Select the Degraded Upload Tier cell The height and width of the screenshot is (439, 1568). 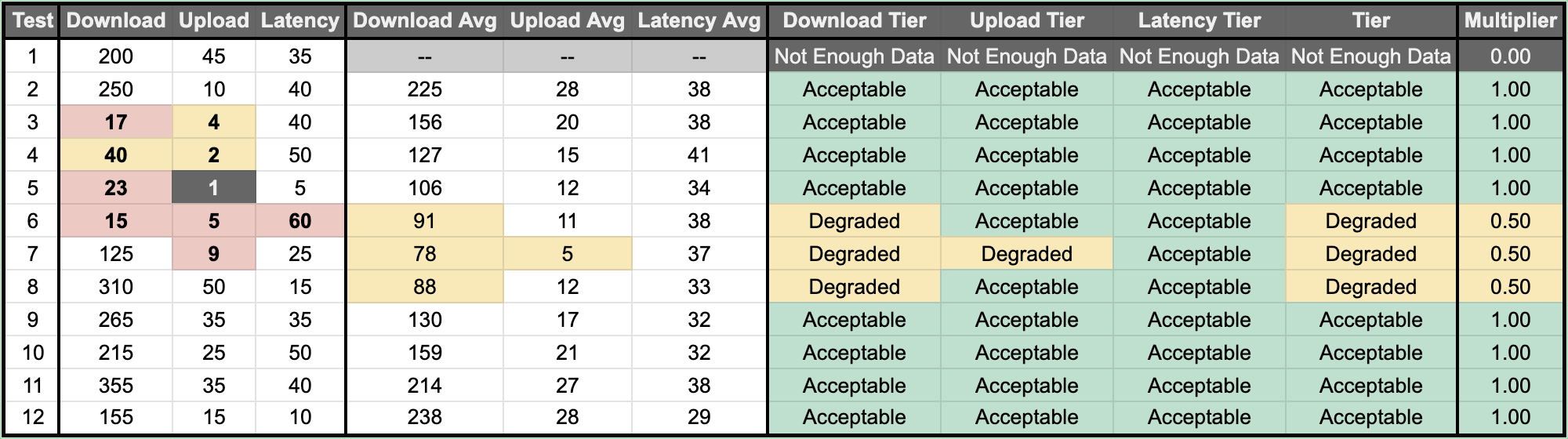point(1026,254)
